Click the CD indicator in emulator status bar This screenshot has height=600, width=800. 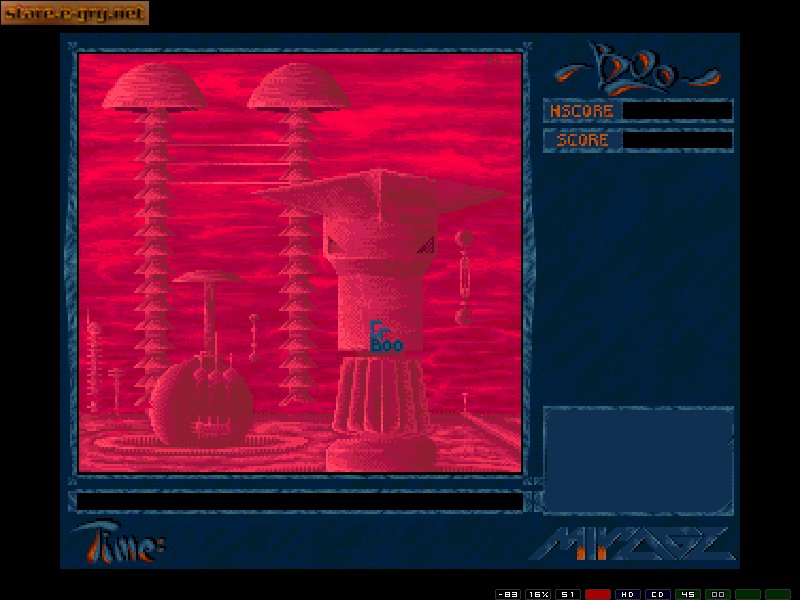(658, 594)
